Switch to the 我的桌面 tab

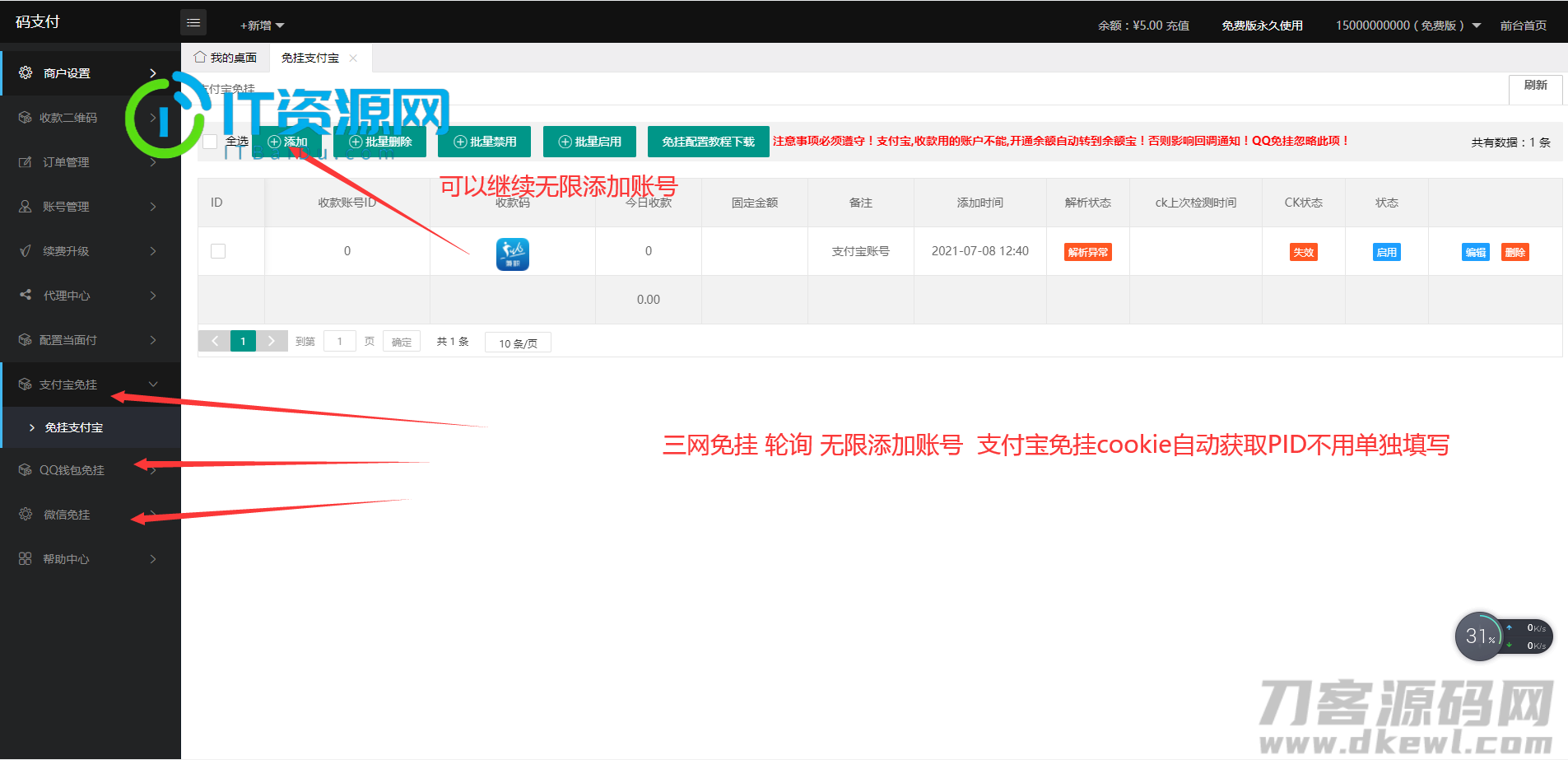[226, 58]
